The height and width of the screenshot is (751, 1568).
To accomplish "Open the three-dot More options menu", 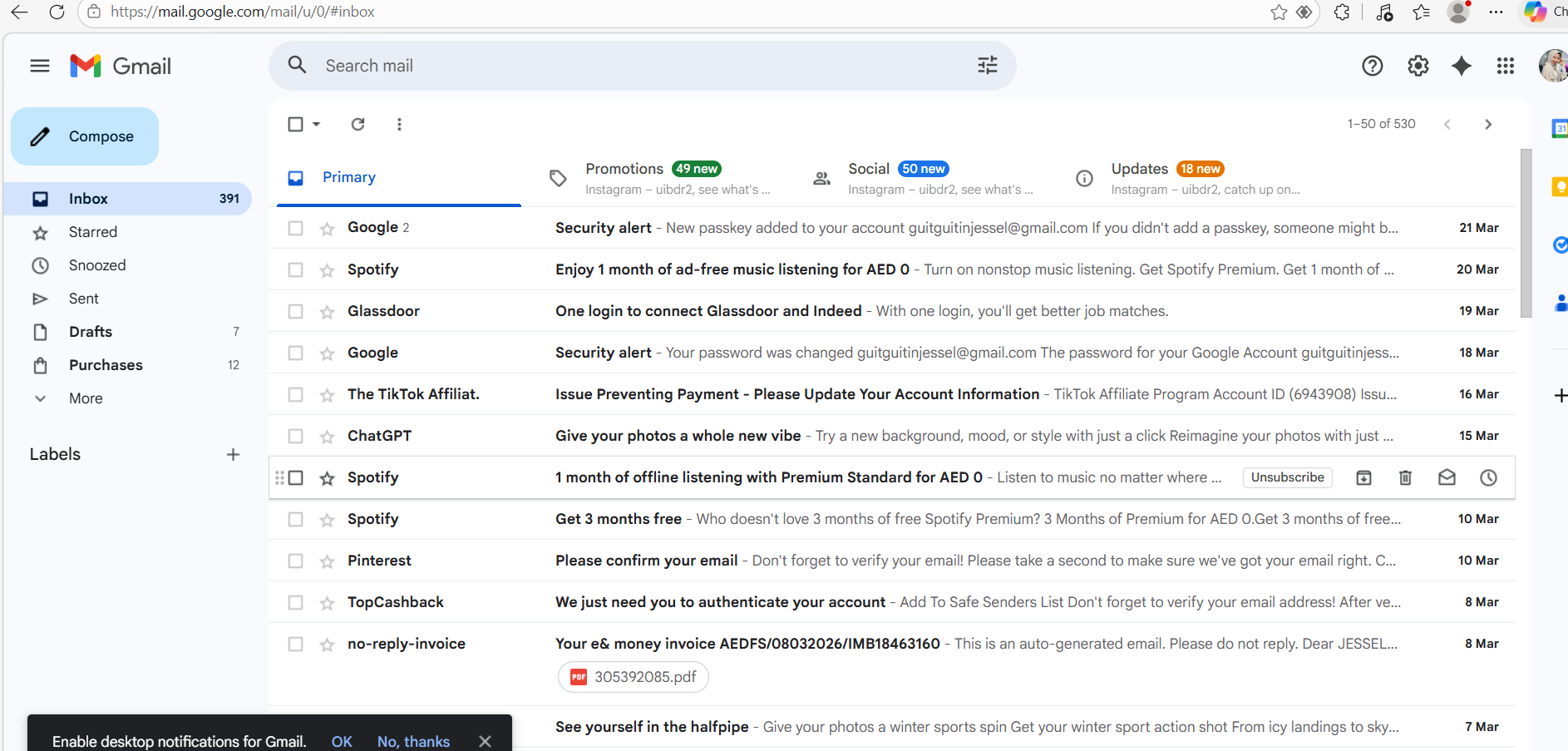I will [x=399, y=124].
